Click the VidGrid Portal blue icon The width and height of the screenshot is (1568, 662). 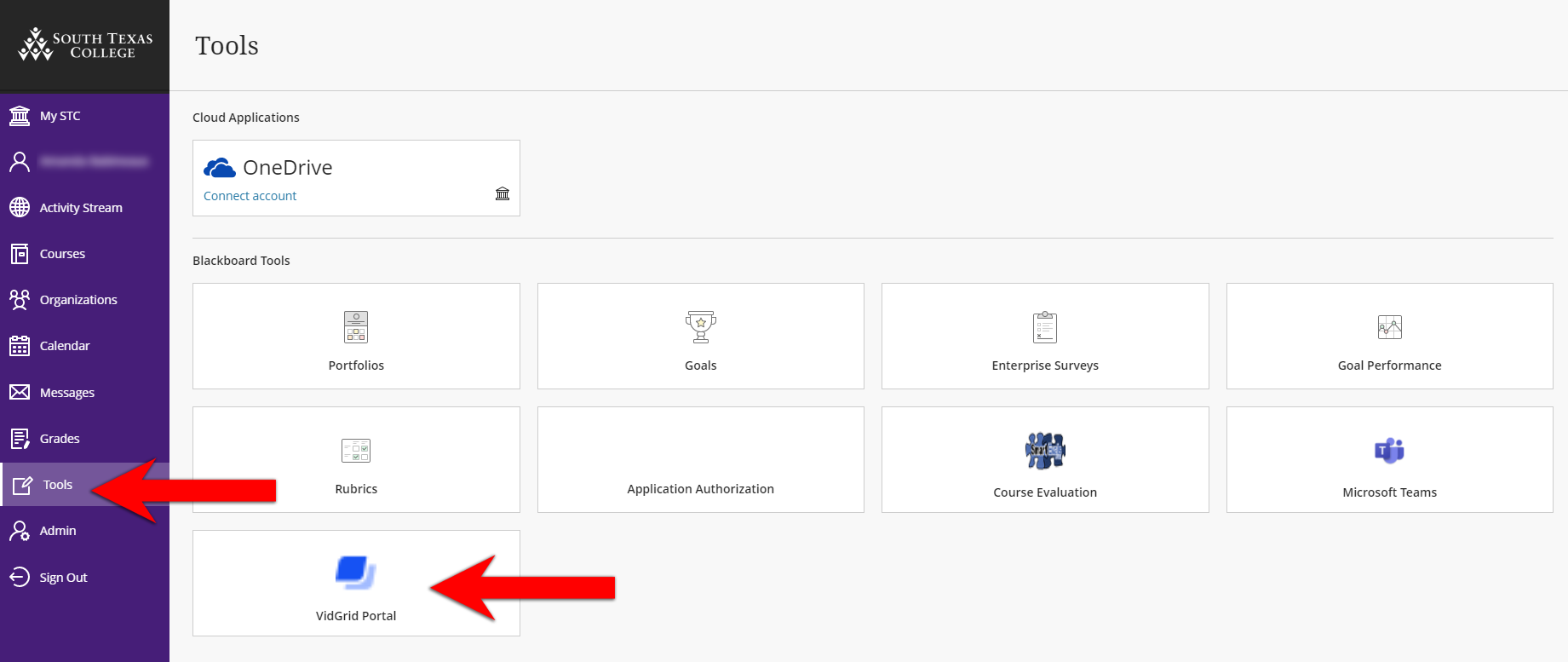[x=356, y=573]
